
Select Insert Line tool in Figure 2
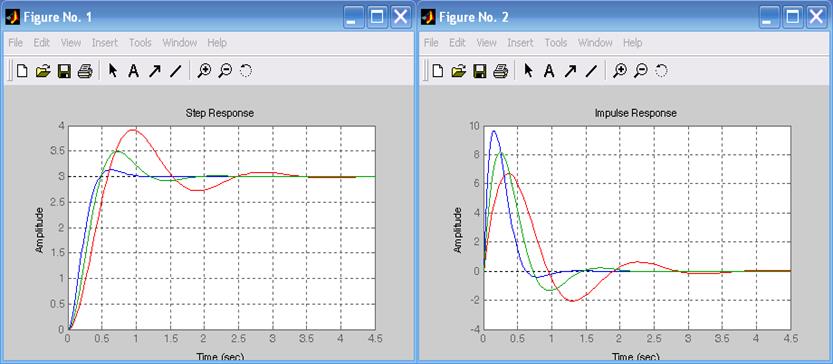(591, 71)
